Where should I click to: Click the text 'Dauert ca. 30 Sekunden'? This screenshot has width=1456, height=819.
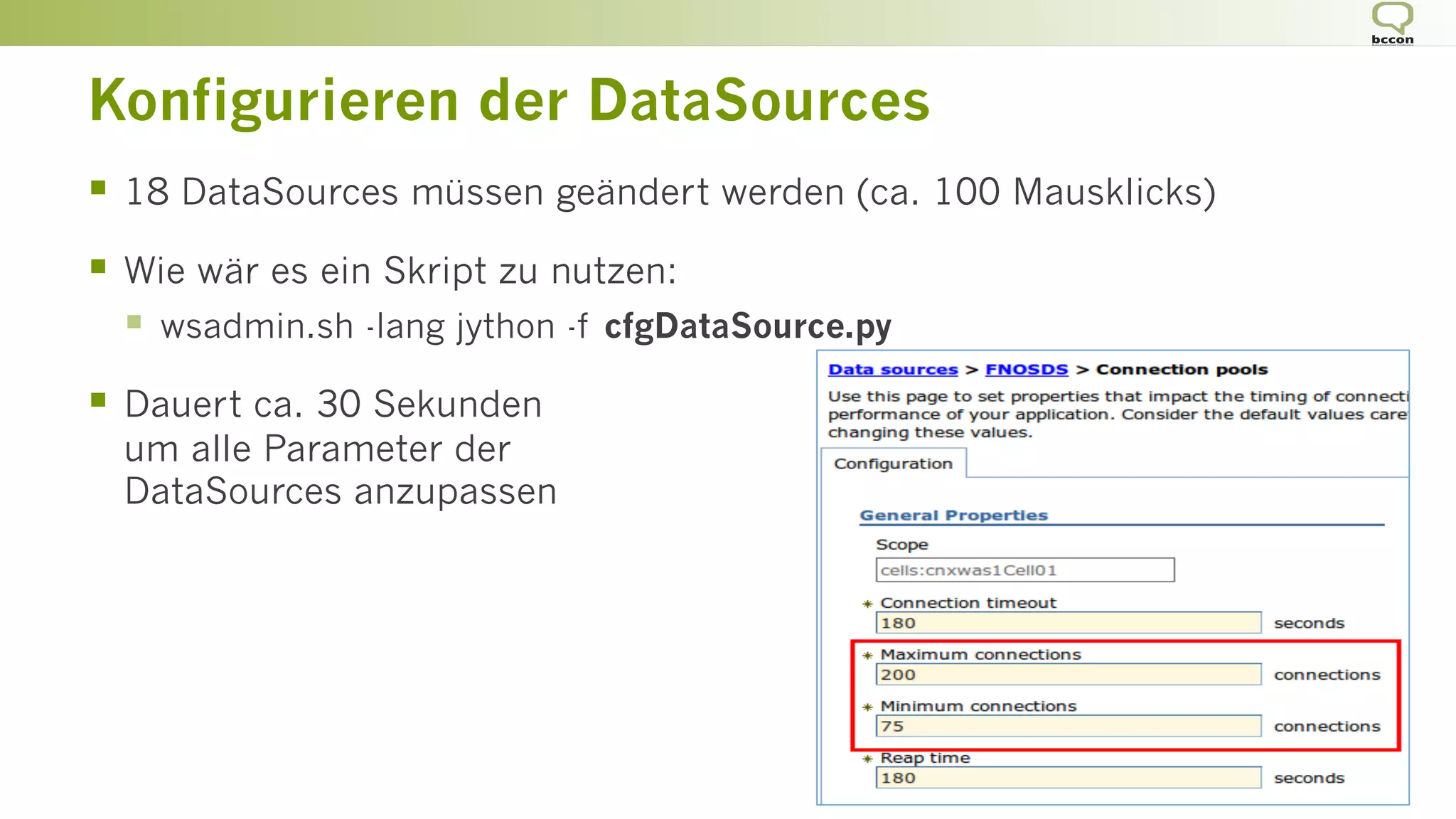point(333,405)
